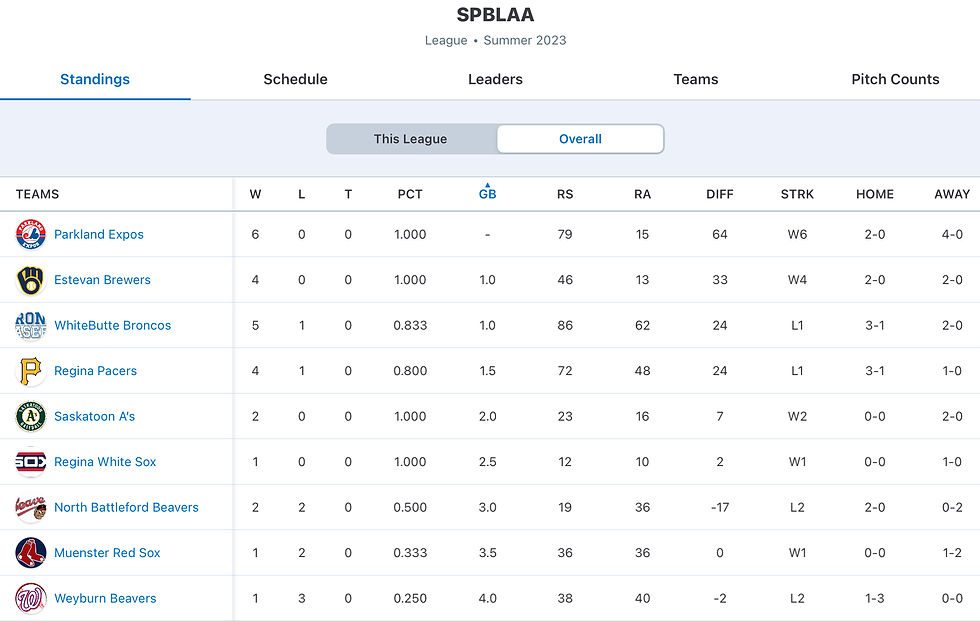This screenshot has height=621, width=980.
Task: Click the Parkland Expos team logo
Action: pos(31,235)
